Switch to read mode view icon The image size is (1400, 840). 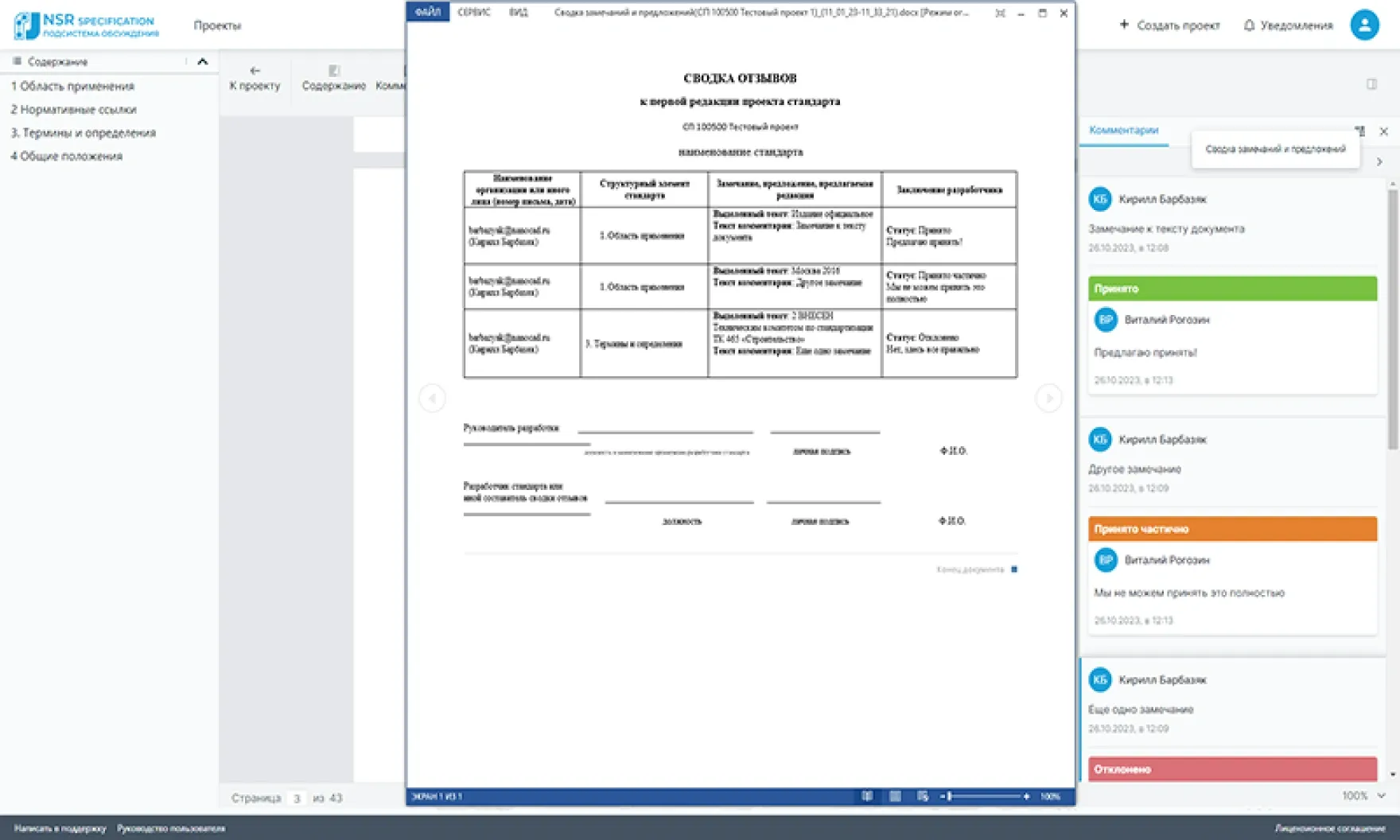click(867, 795)
